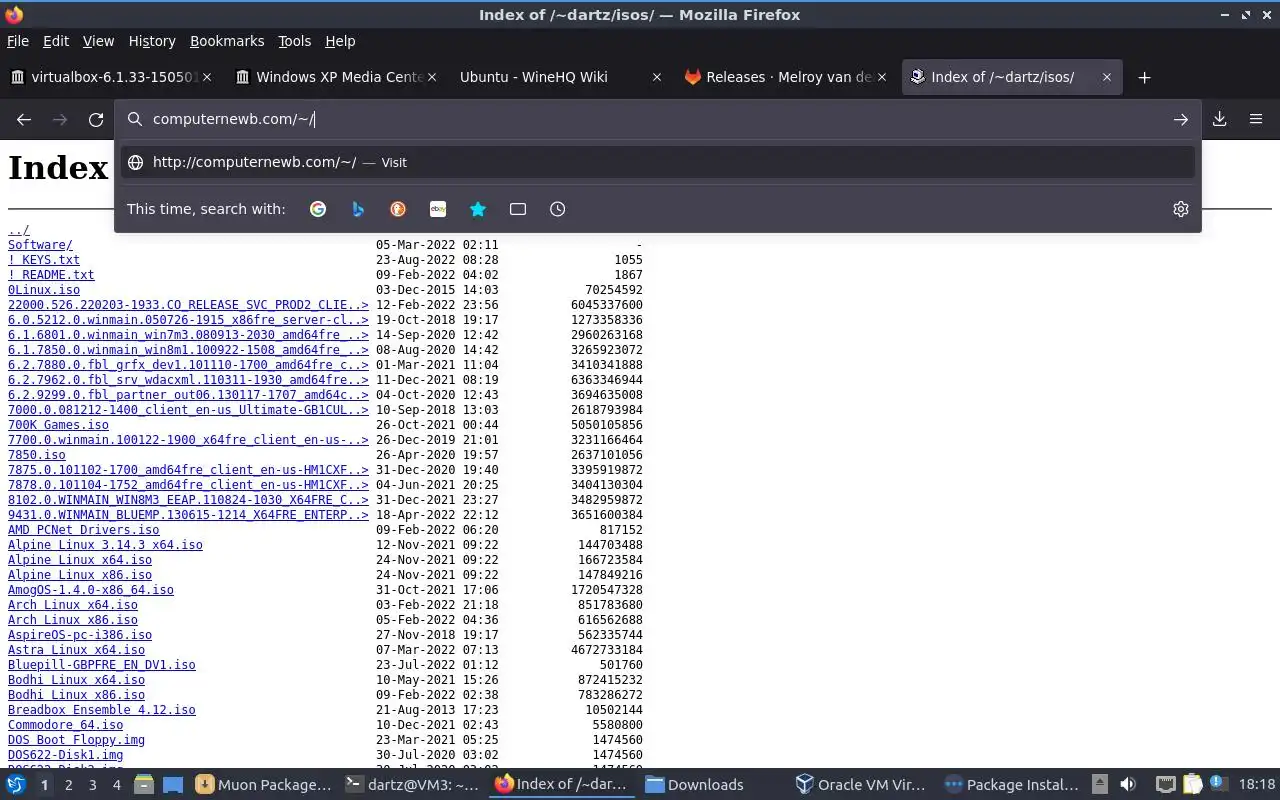Reload the current page
Screen dimensions: 1280x800
(x=96, y=119)
